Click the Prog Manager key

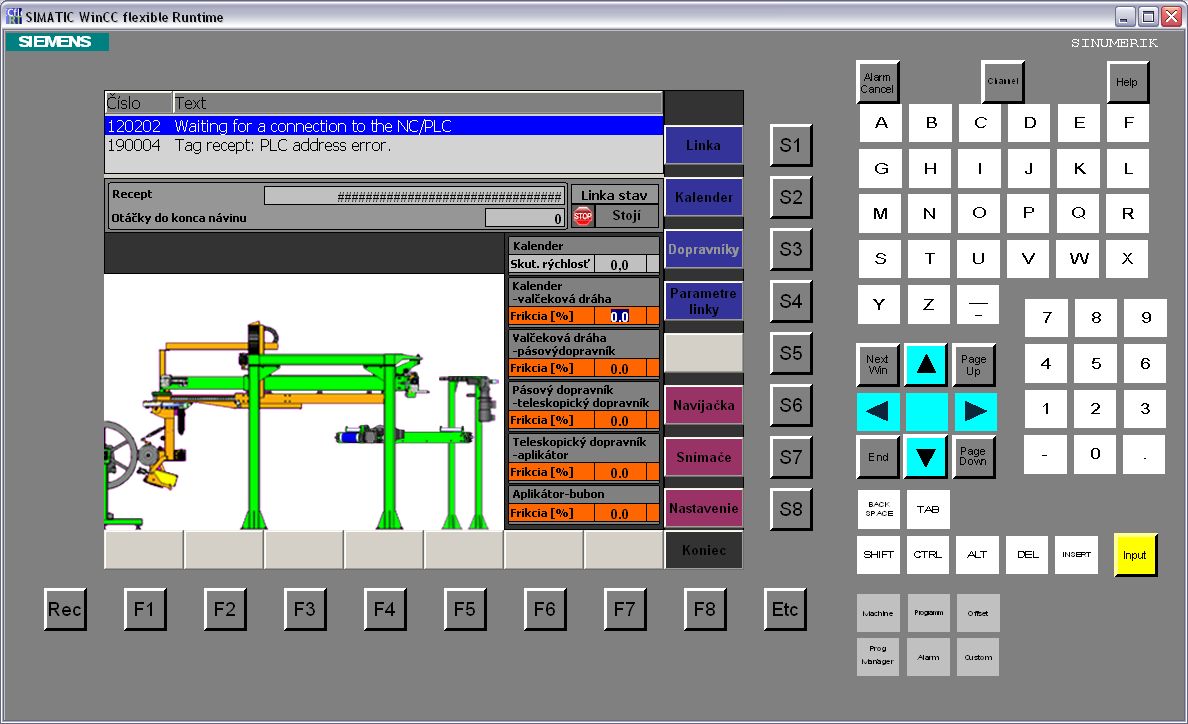tap(878, 656)
